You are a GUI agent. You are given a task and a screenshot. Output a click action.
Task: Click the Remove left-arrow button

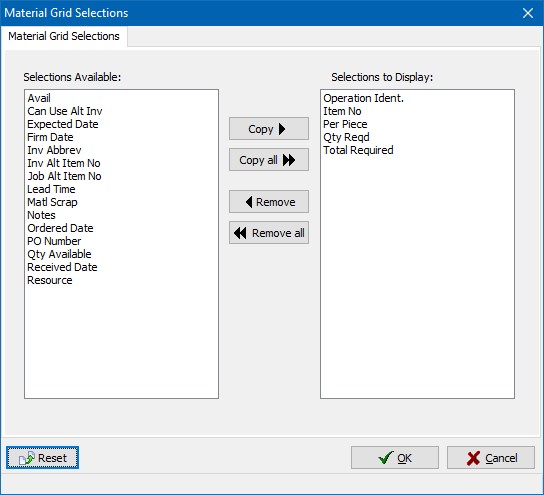tap(269, 202)
